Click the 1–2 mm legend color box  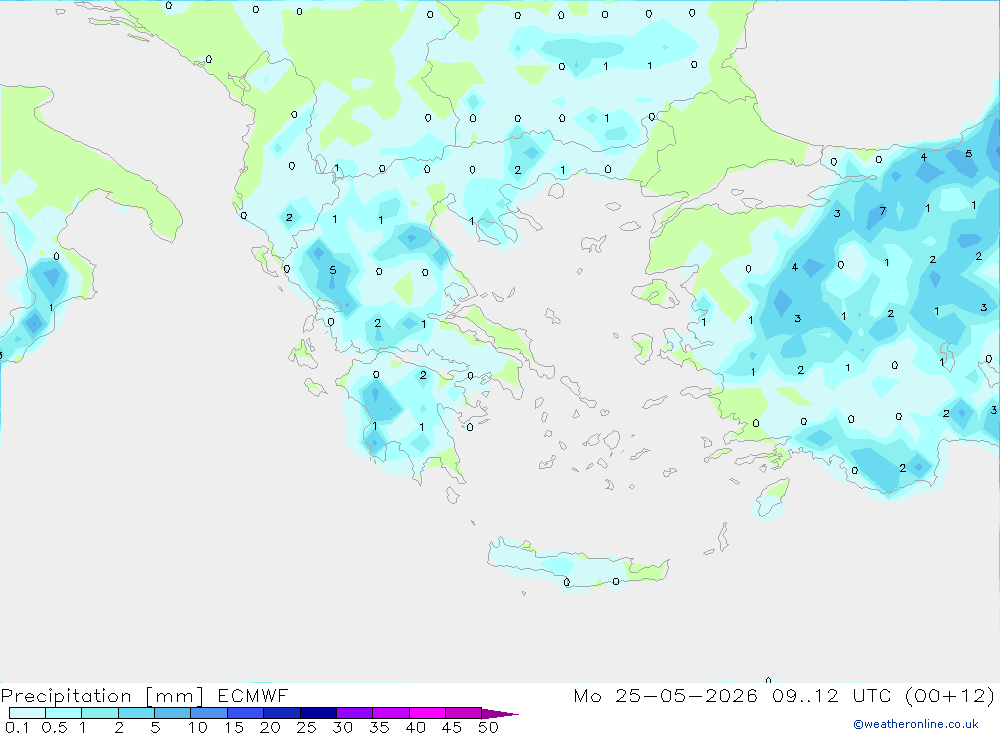pyautogui.click(x=100, y=713)
